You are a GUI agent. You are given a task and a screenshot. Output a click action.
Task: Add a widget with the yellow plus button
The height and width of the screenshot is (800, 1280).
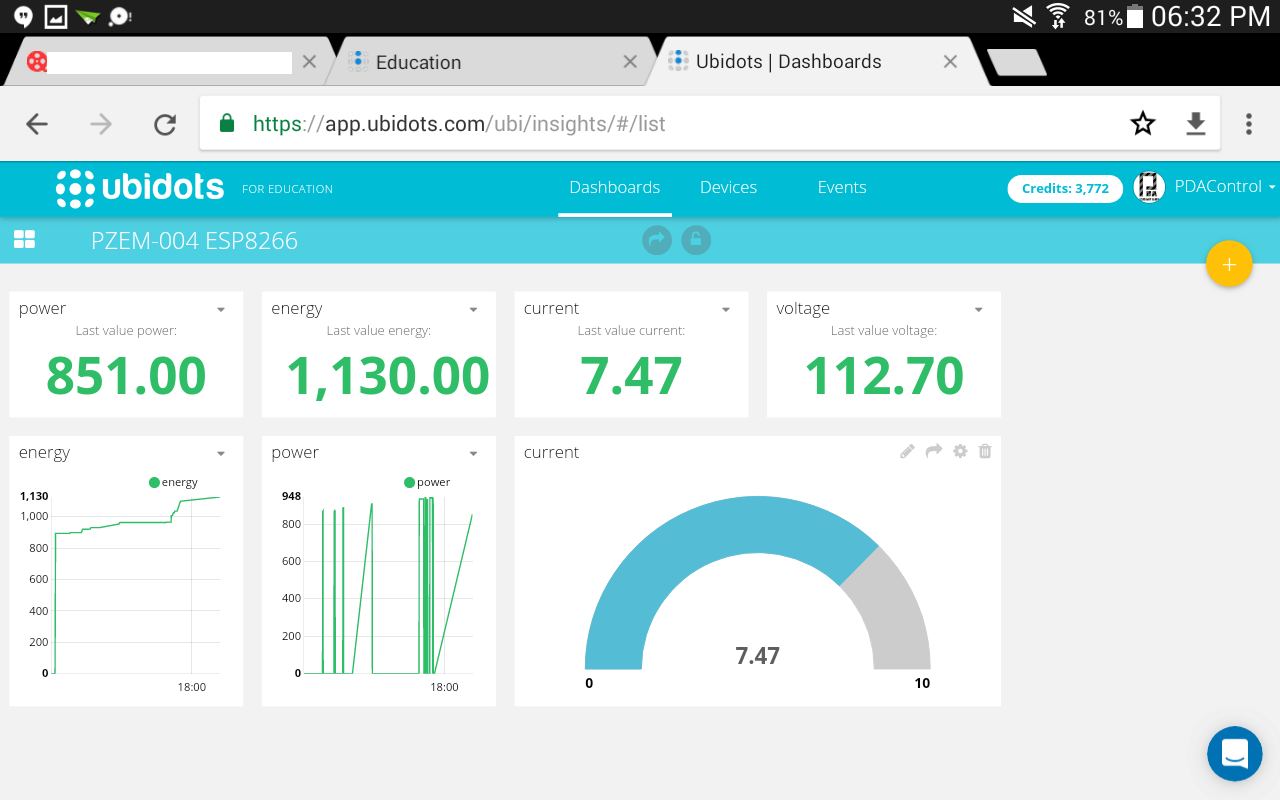(x=1229, y=264)
